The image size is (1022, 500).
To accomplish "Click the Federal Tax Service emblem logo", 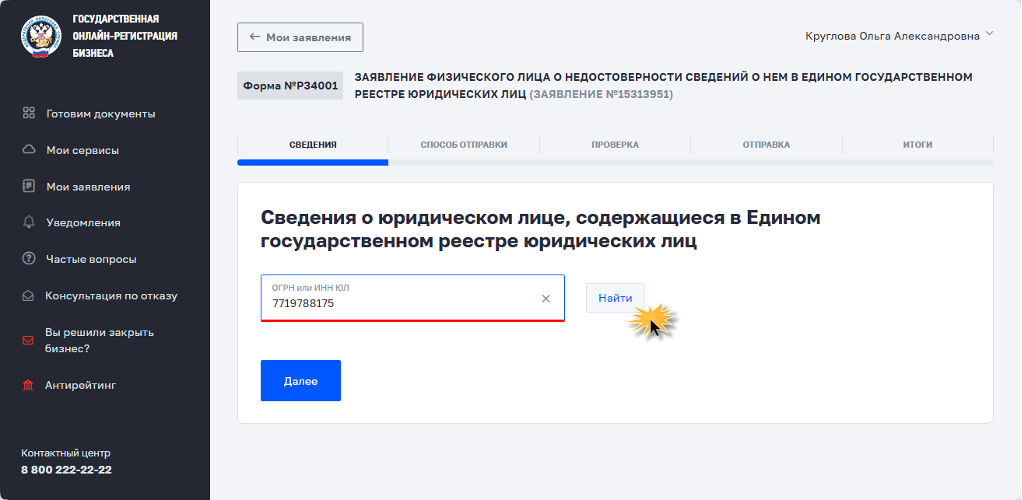I will (40, 37).
